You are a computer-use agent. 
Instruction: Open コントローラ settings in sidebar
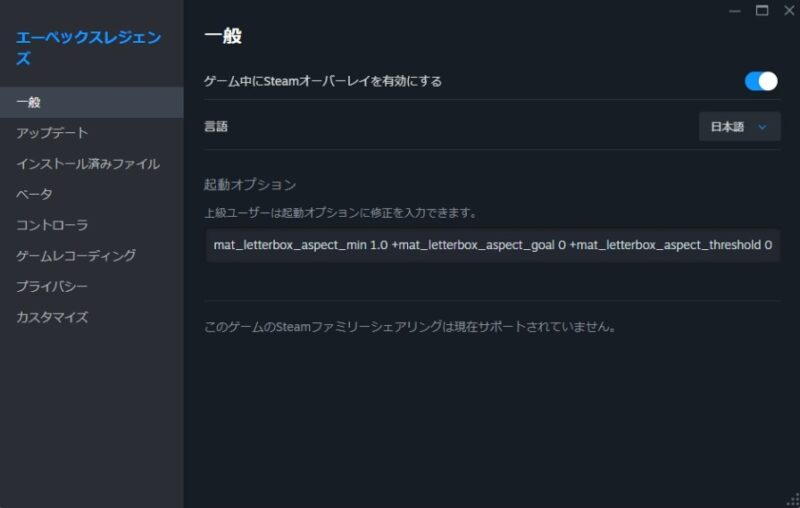pyautogui.click(x=52, y=225)
